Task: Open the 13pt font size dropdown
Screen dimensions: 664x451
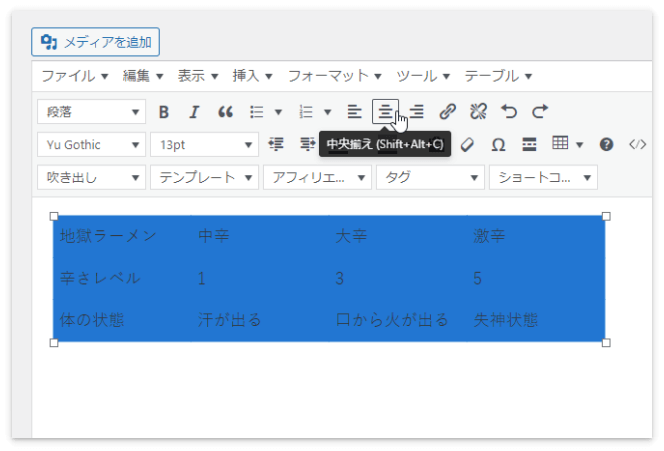Action: 205,144
